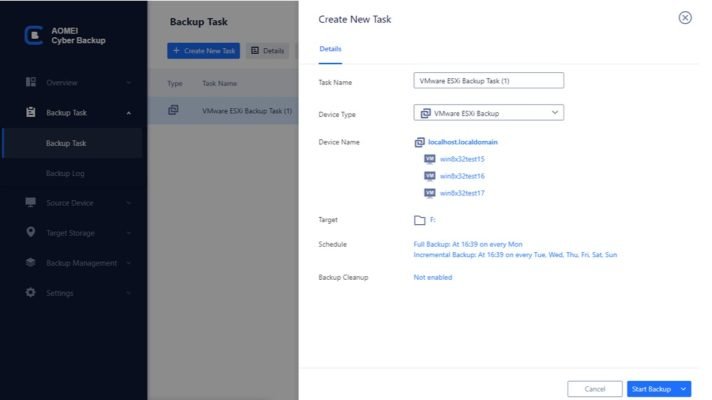Click the Target Storage pin icon
712x400 pixels.
(x=30, y=232)
